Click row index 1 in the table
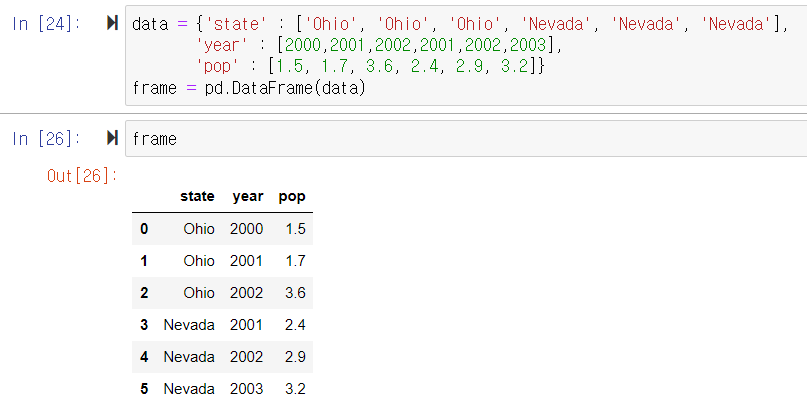This screenshot has height=412, width=807. 144,261
